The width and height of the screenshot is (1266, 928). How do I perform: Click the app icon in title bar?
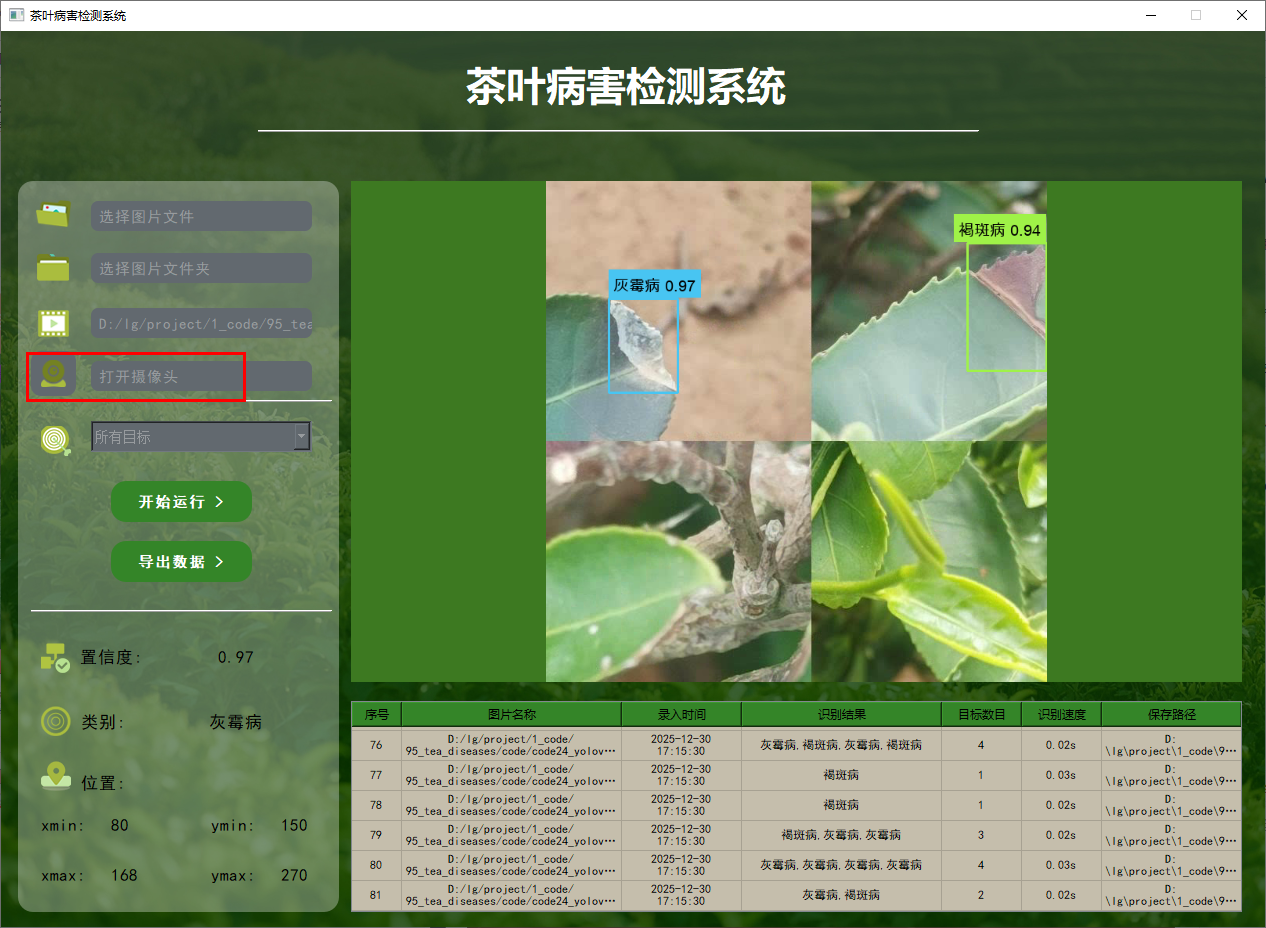pyautogui.click(x=16, y=16)
